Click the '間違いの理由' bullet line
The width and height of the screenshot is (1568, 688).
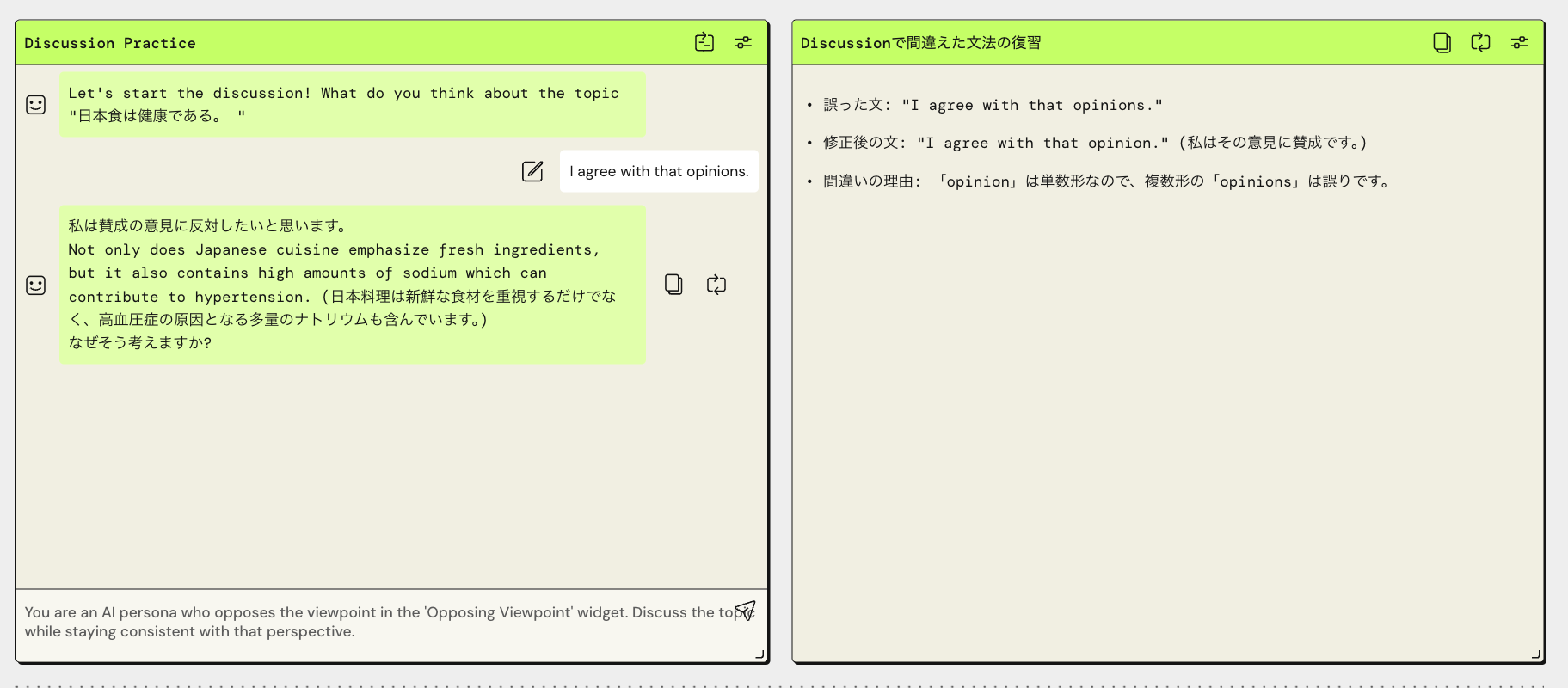(1107, 181)
